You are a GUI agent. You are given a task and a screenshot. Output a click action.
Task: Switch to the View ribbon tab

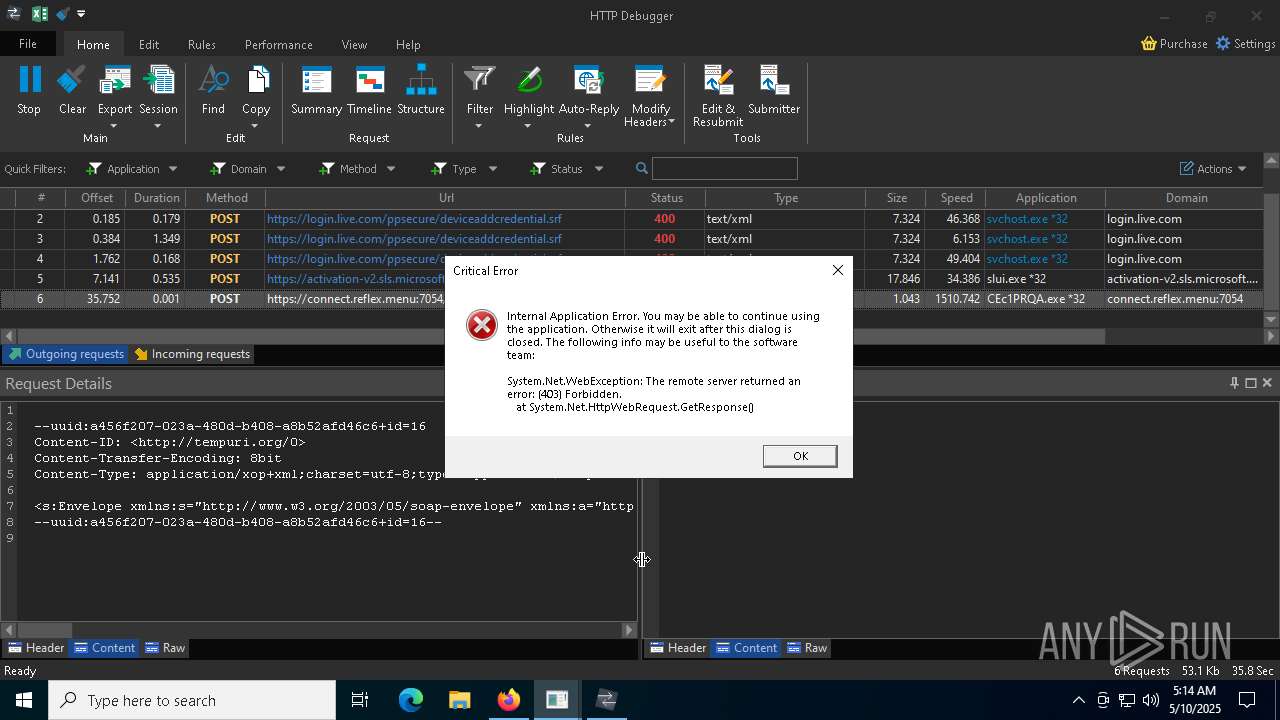point(354,44)
